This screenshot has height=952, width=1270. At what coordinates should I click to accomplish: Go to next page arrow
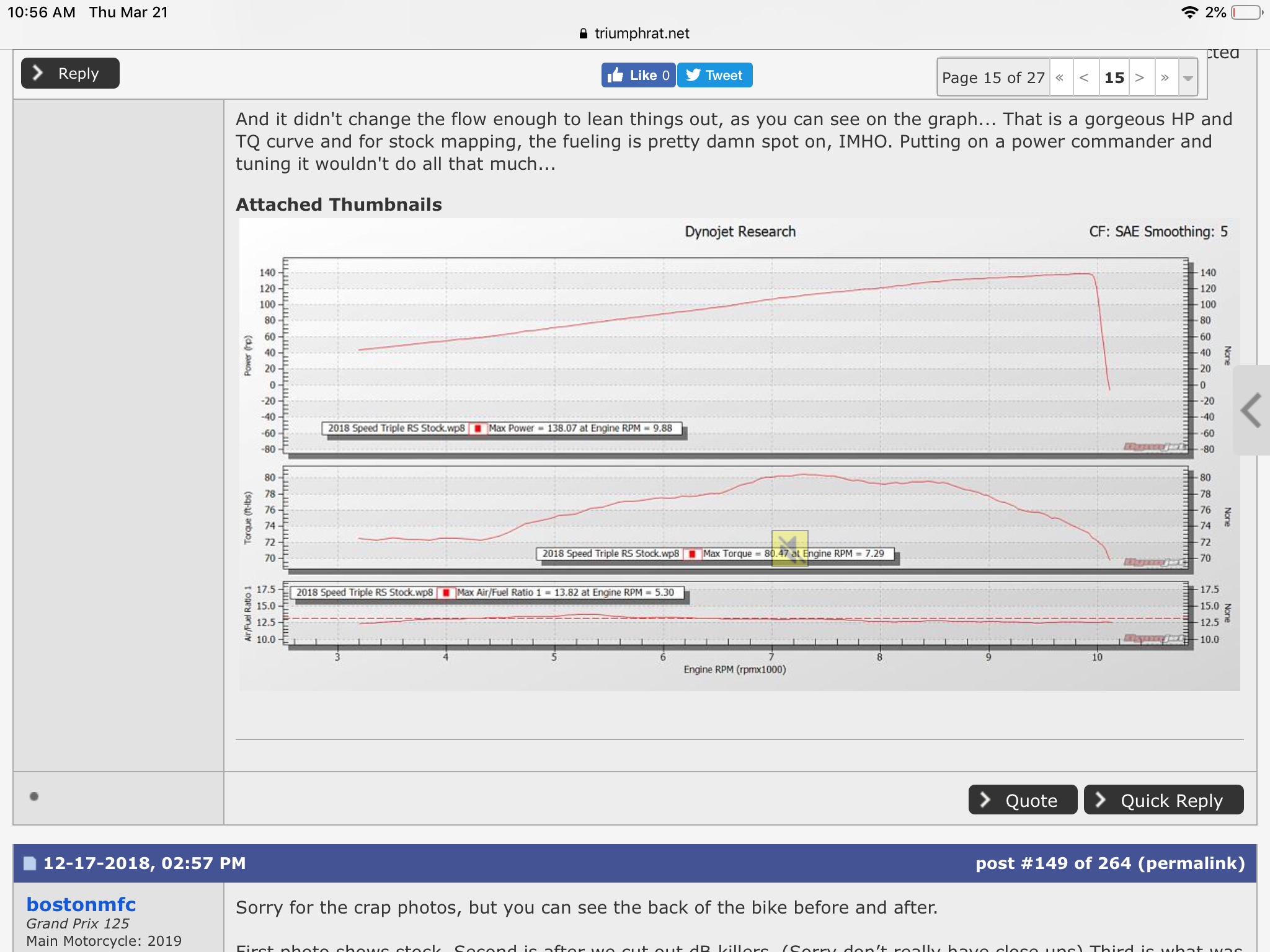click(1140, 77)
